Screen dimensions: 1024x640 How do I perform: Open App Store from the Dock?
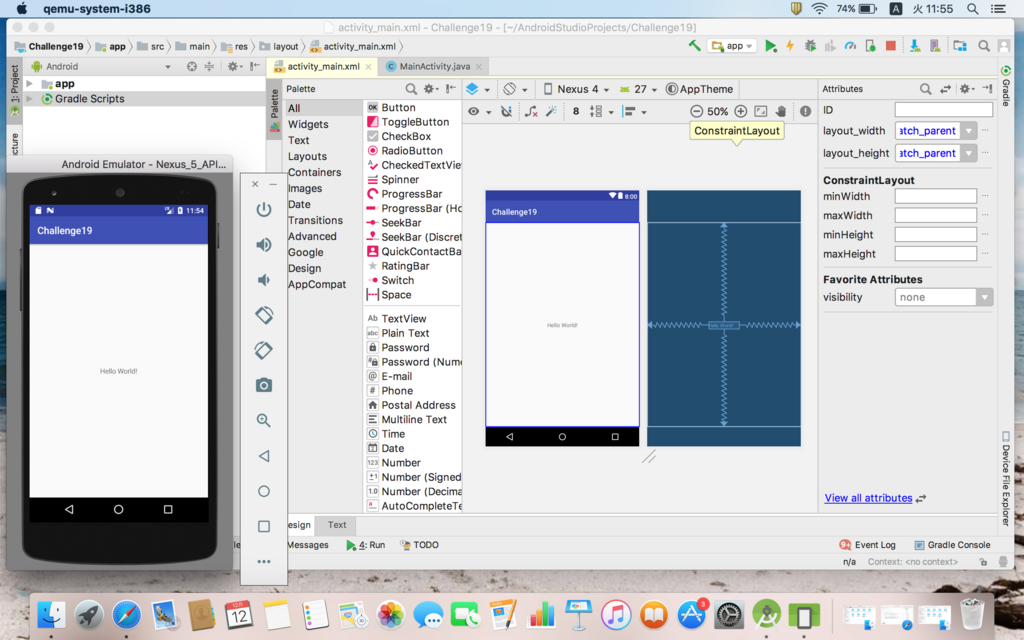pyautogui.click(x=691, y=615)
